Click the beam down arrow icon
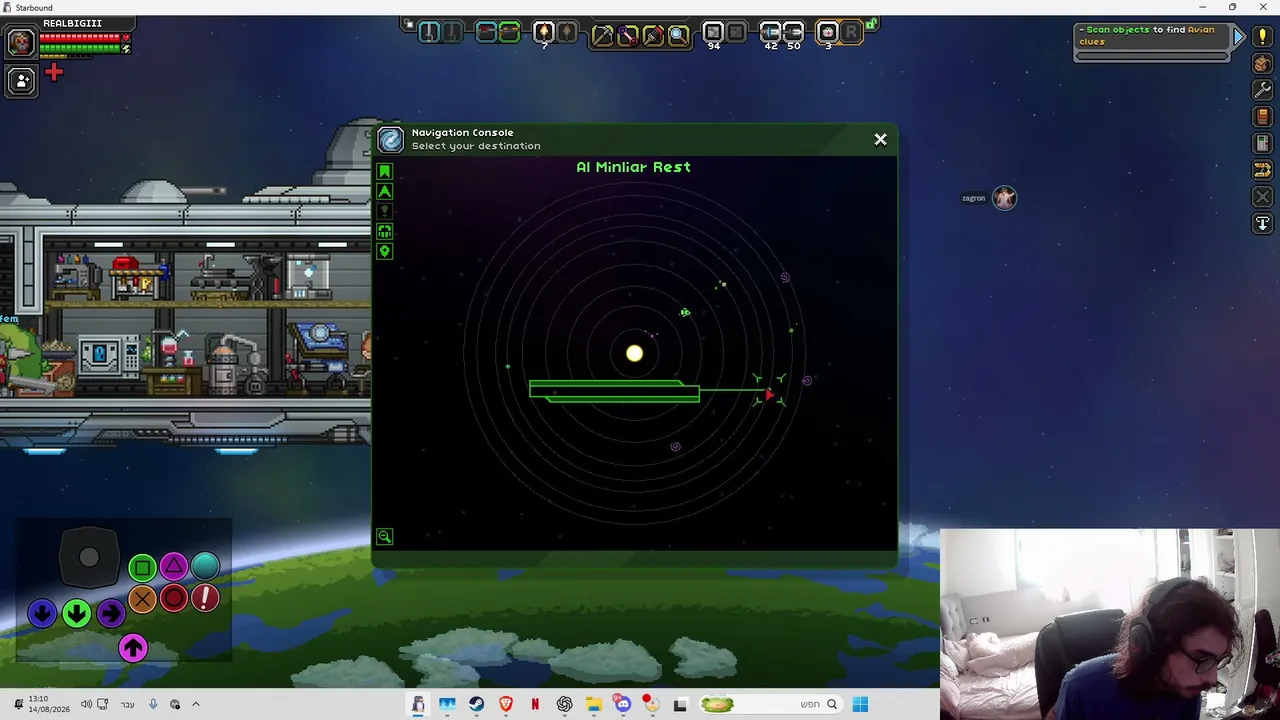The width and height of the screenshot is (1280, 720). click(1262, 224)
